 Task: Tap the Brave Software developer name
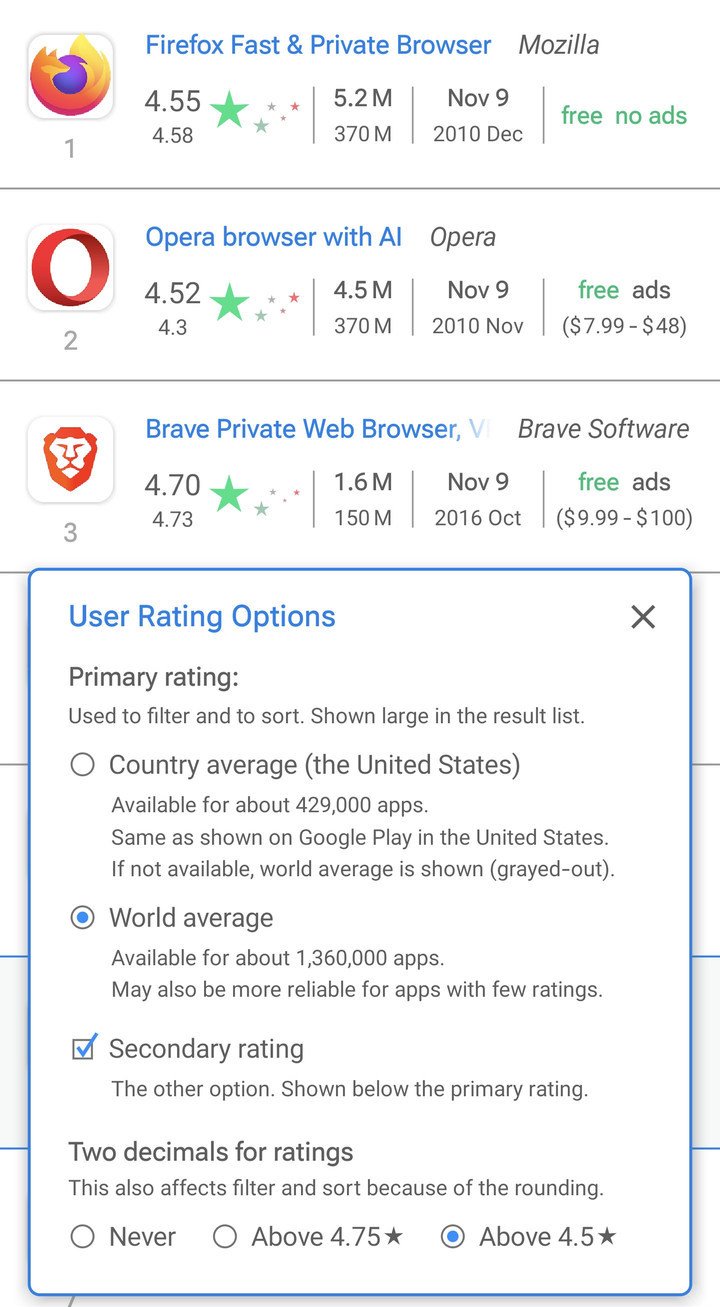(603, 429)
